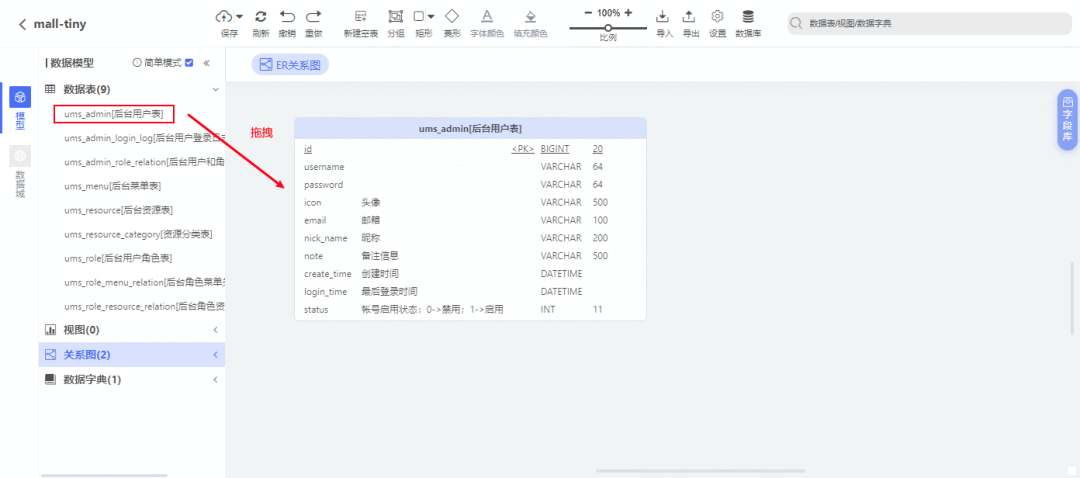Viewport: 1080px width, 478px height.
Task: Click the id field in the diagram
Action: (308, 149)
